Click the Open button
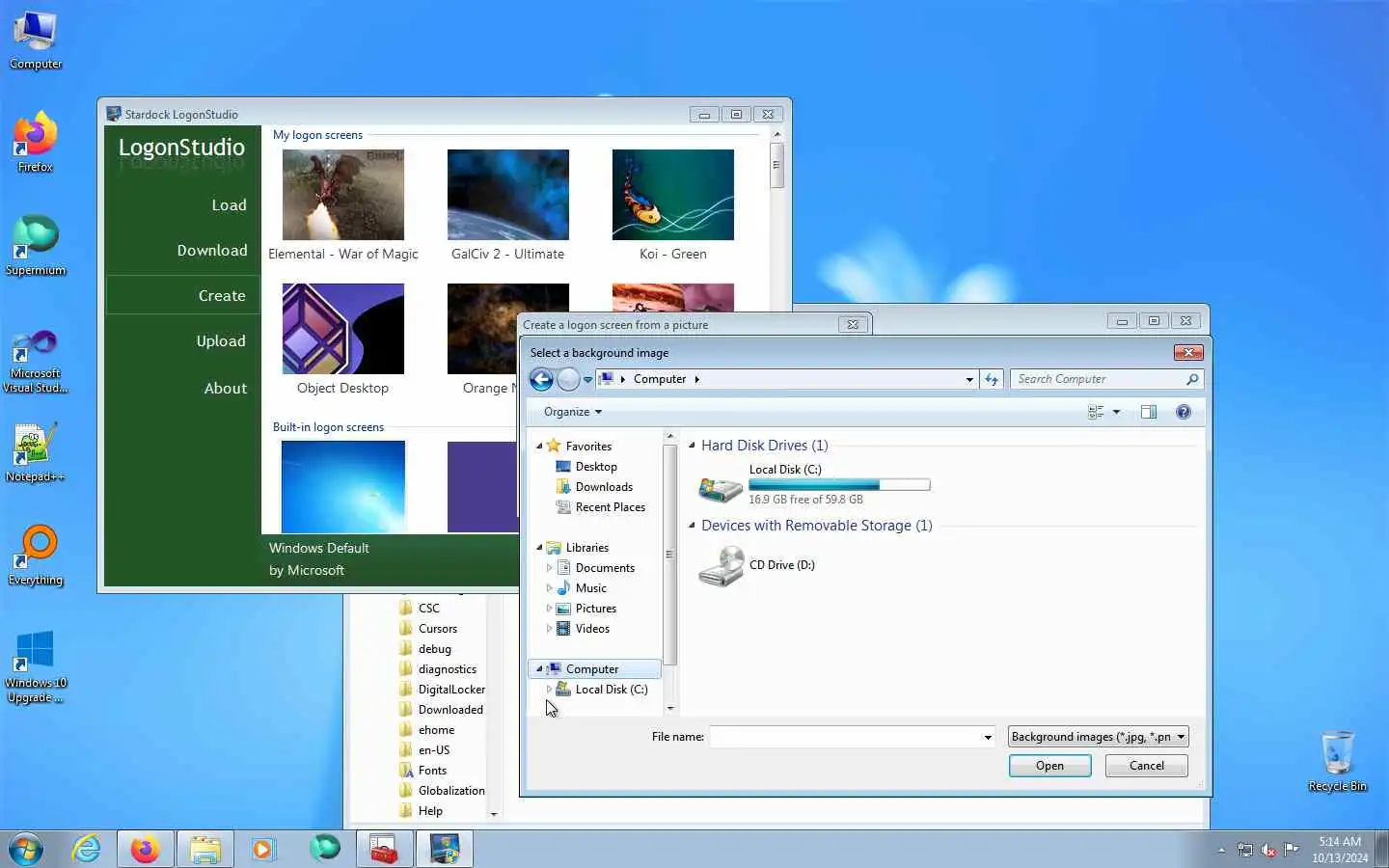1389x868 pixels. coord(1049,766)
